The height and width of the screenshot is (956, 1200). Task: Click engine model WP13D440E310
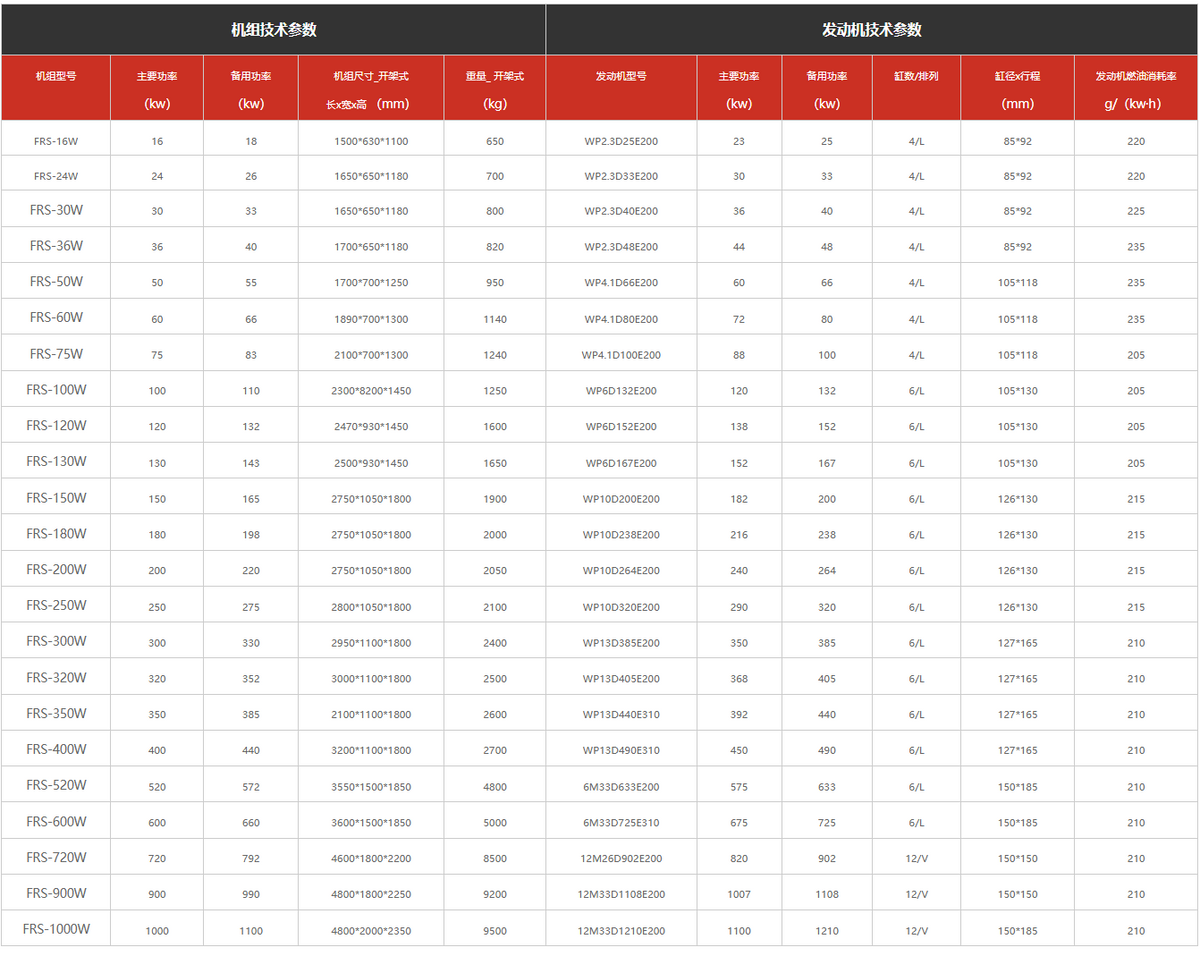tap(621, 715)
